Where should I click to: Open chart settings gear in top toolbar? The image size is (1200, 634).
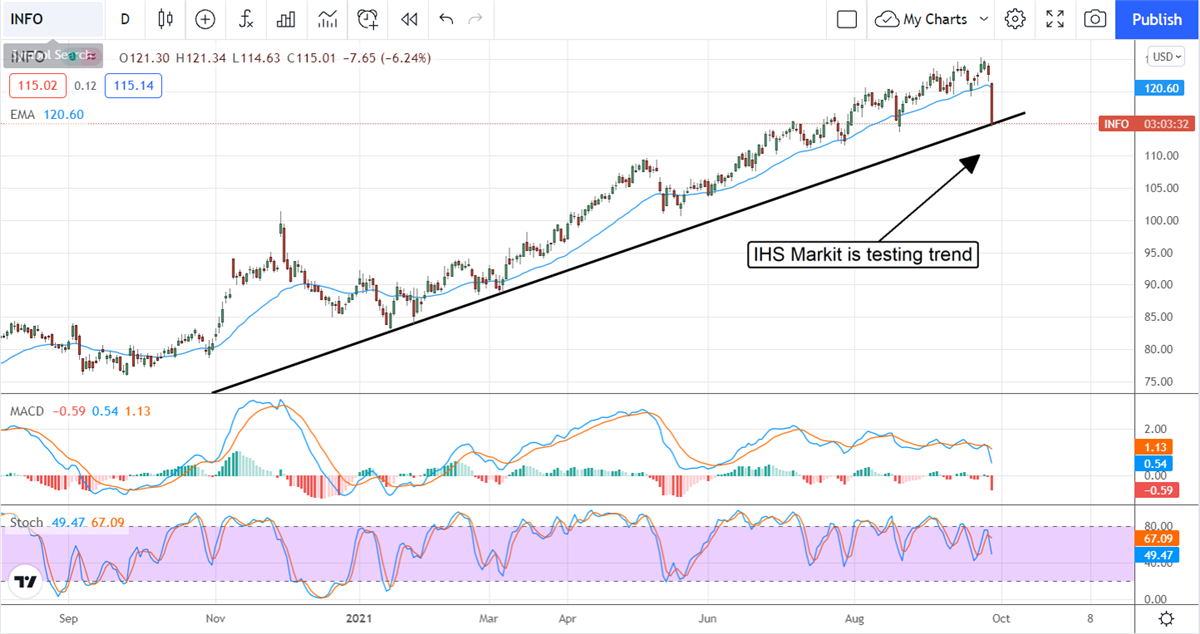1015,19
